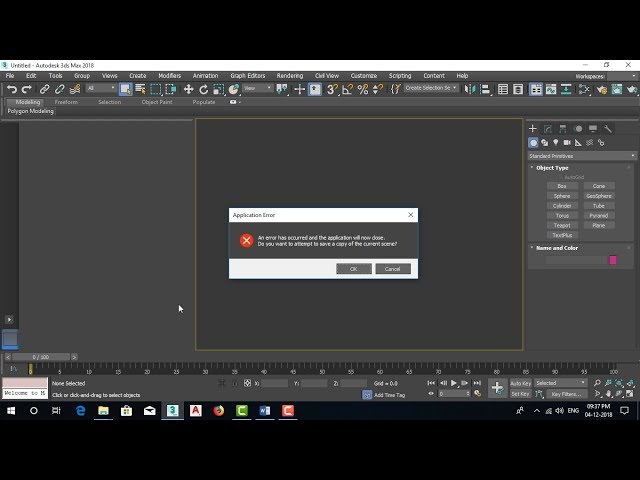This screenshot has height=480, width=640.
Task: Open the Utilities wrench tab
Action: (x=608, y=129)
